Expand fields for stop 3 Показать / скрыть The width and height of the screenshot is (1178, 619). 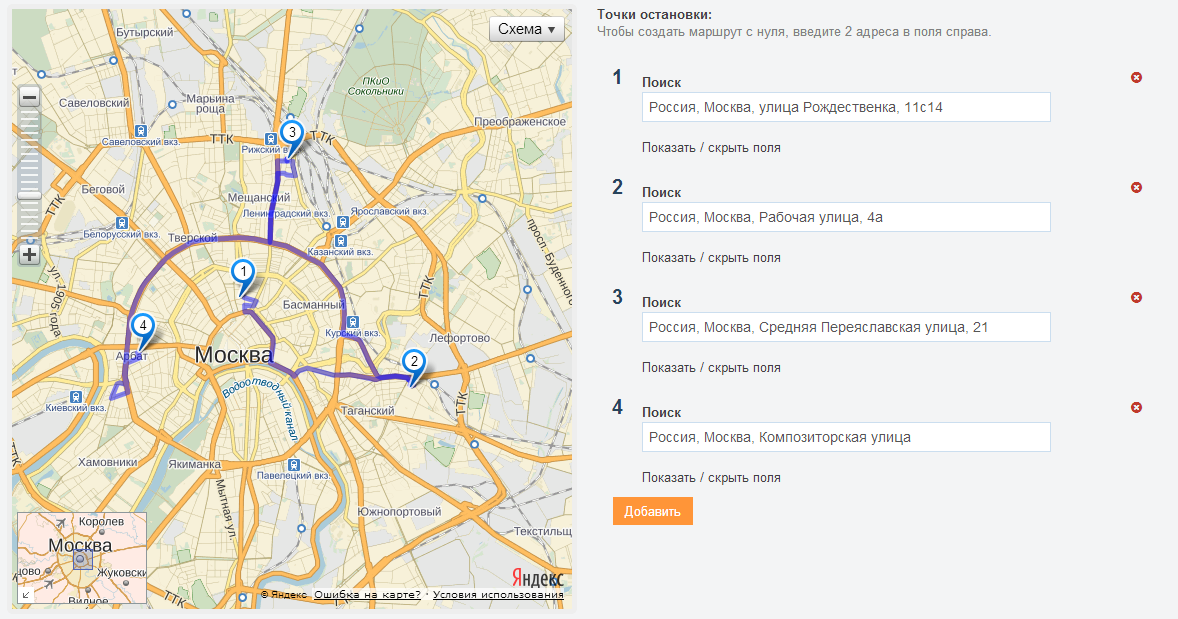coord(711,368)
